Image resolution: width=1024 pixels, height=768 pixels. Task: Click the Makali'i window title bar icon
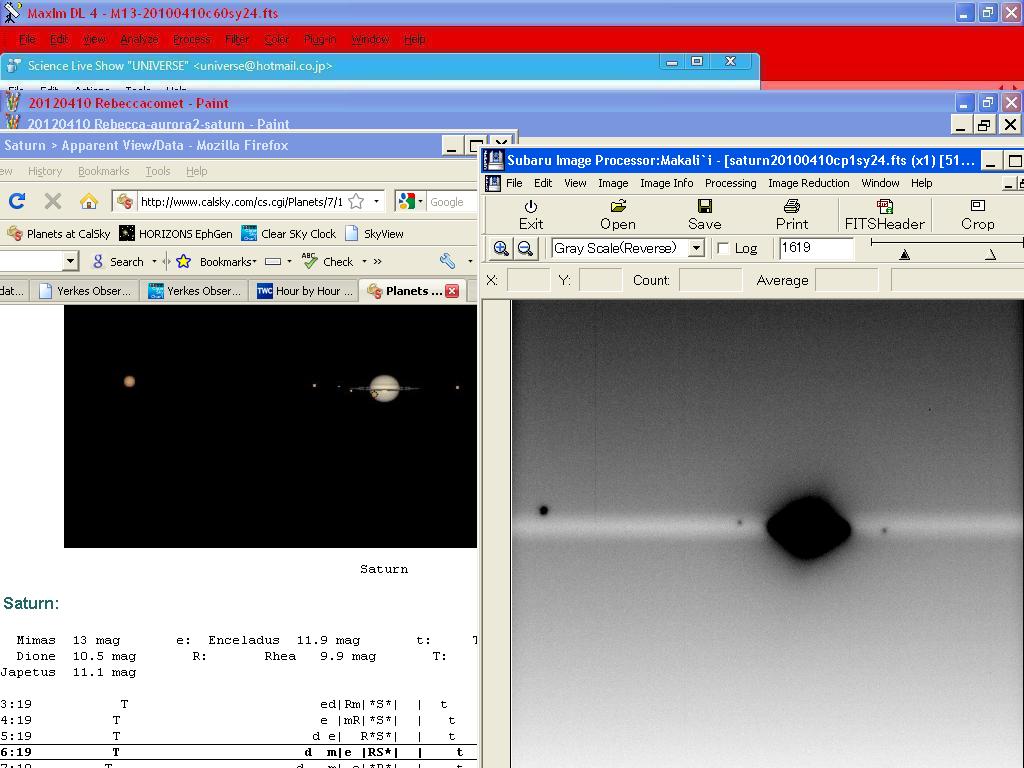pos(493,160)
